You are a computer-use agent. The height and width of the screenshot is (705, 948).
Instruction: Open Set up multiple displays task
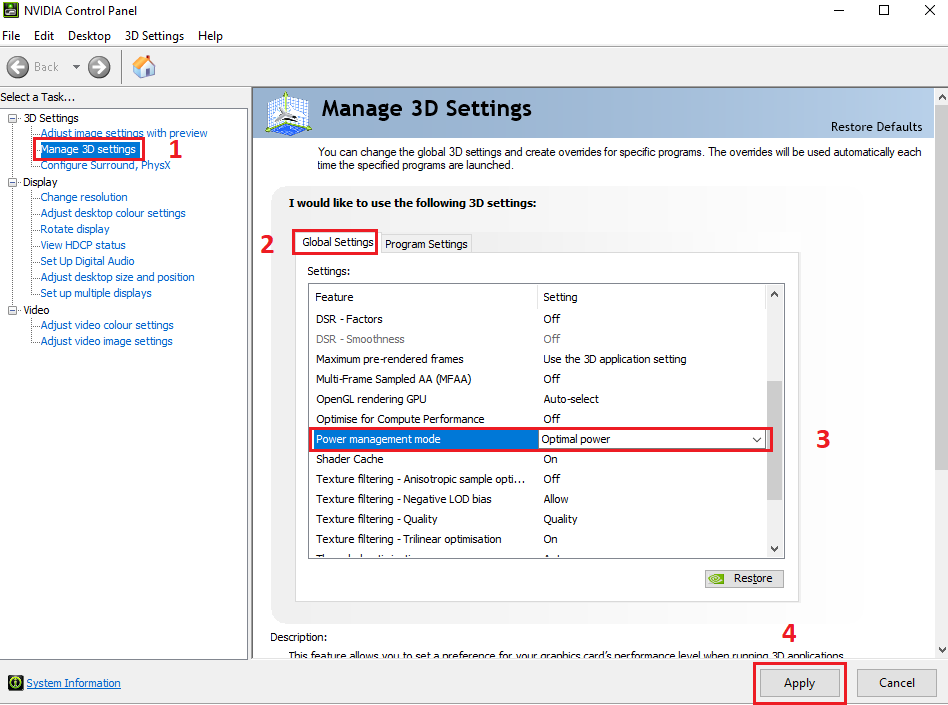pyautogui.click(x=96, y=293)
